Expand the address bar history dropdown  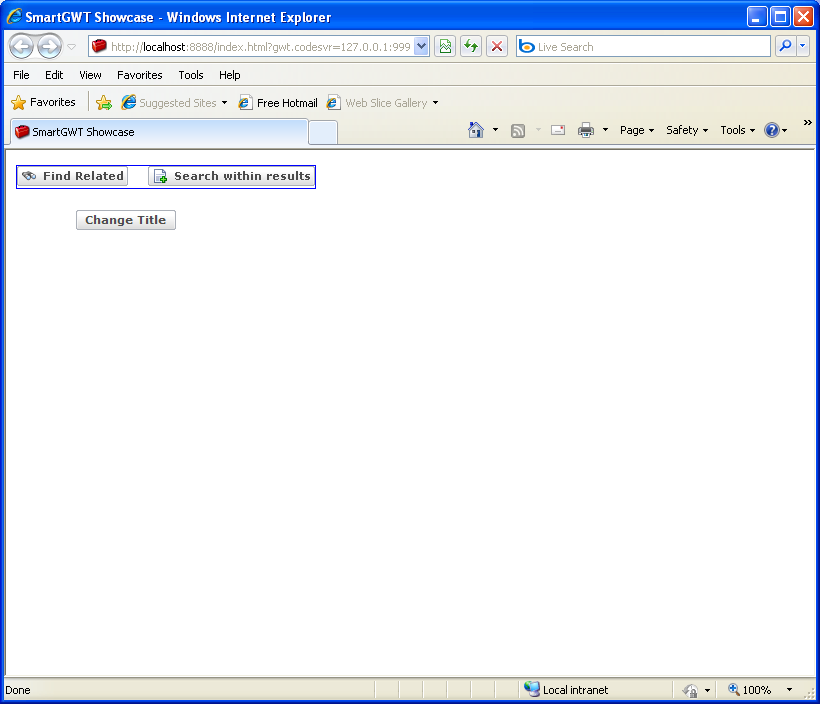421,47
